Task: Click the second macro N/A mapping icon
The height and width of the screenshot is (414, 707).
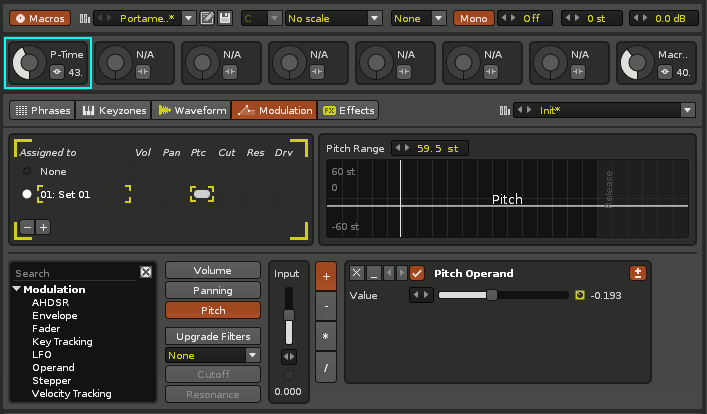Action: click(x=143, y=72)
